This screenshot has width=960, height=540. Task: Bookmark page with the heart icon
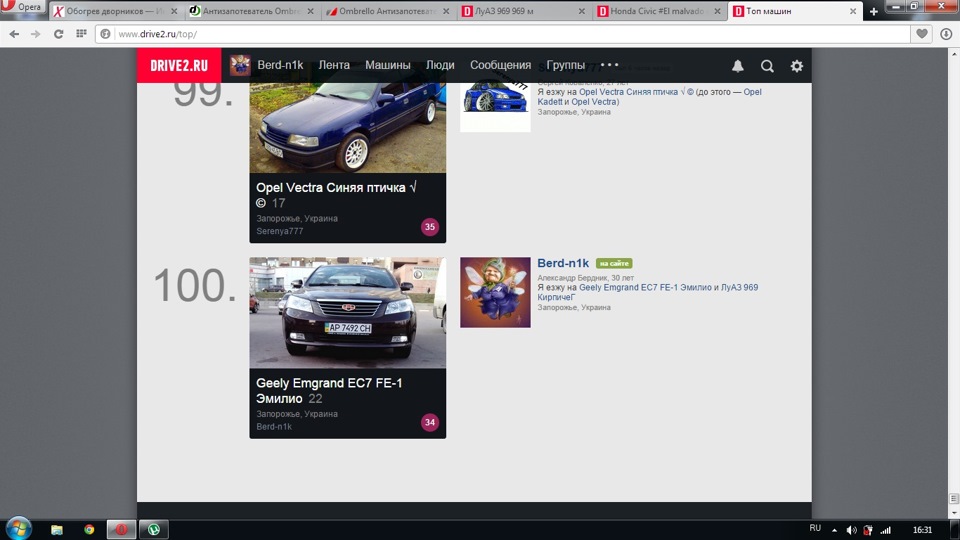pos(922,34)
